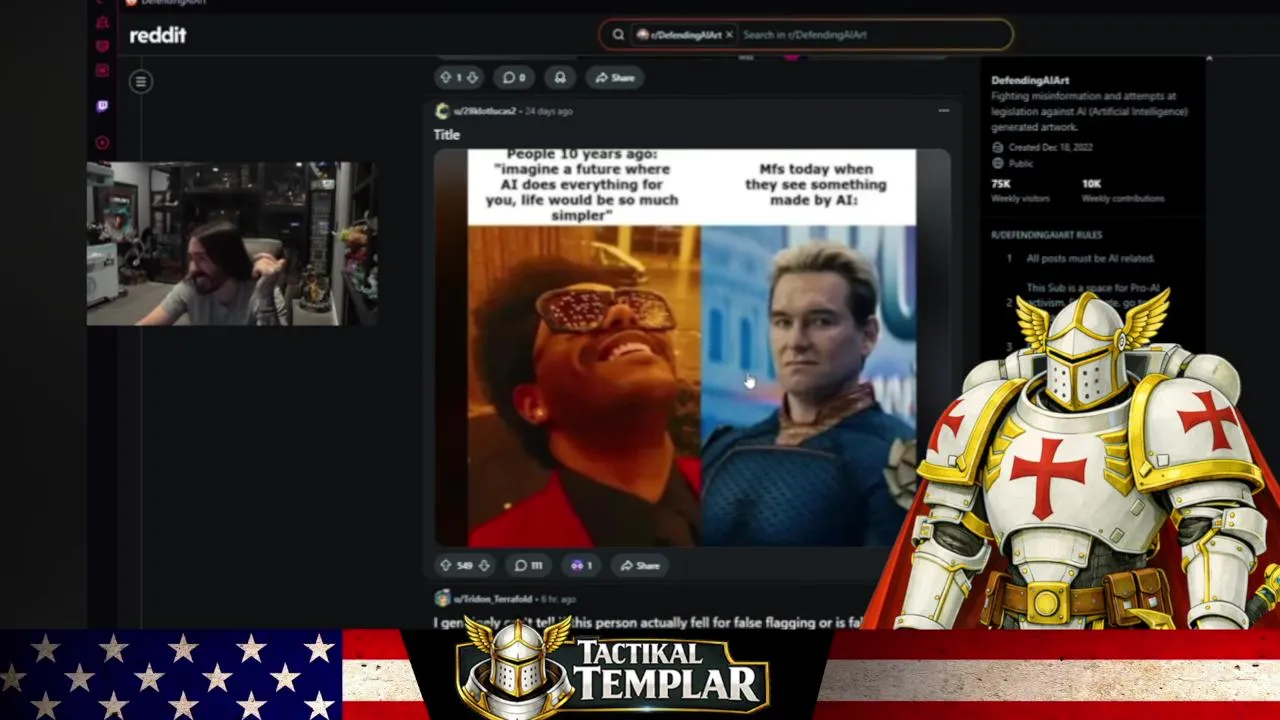
Task: Click the award button next to 0 comments
Action: [x=560, y=77]
